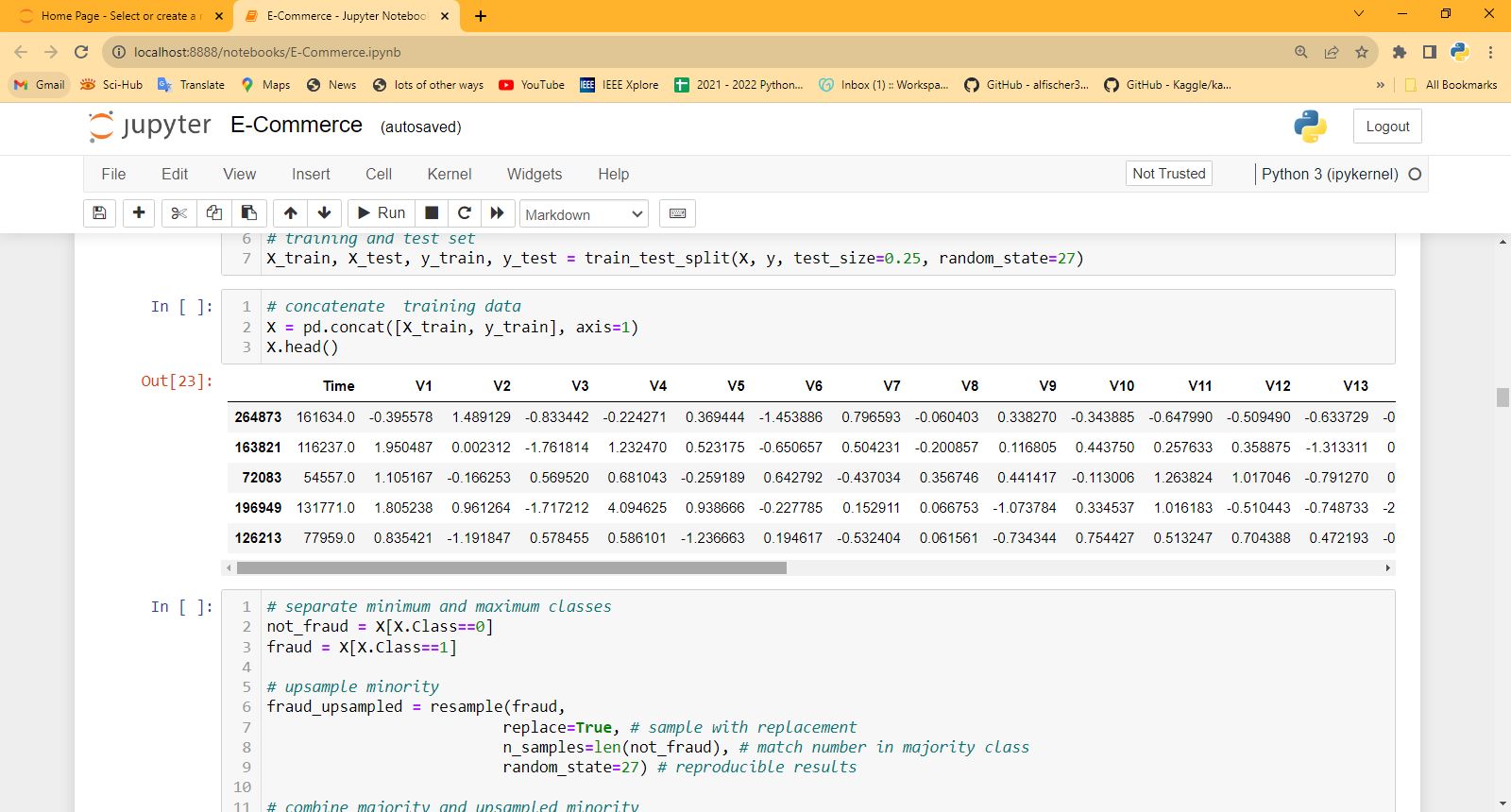Open the IEEE Xplore bookmark
Screen dimensions: 1511x812
(x=620, y=85)
